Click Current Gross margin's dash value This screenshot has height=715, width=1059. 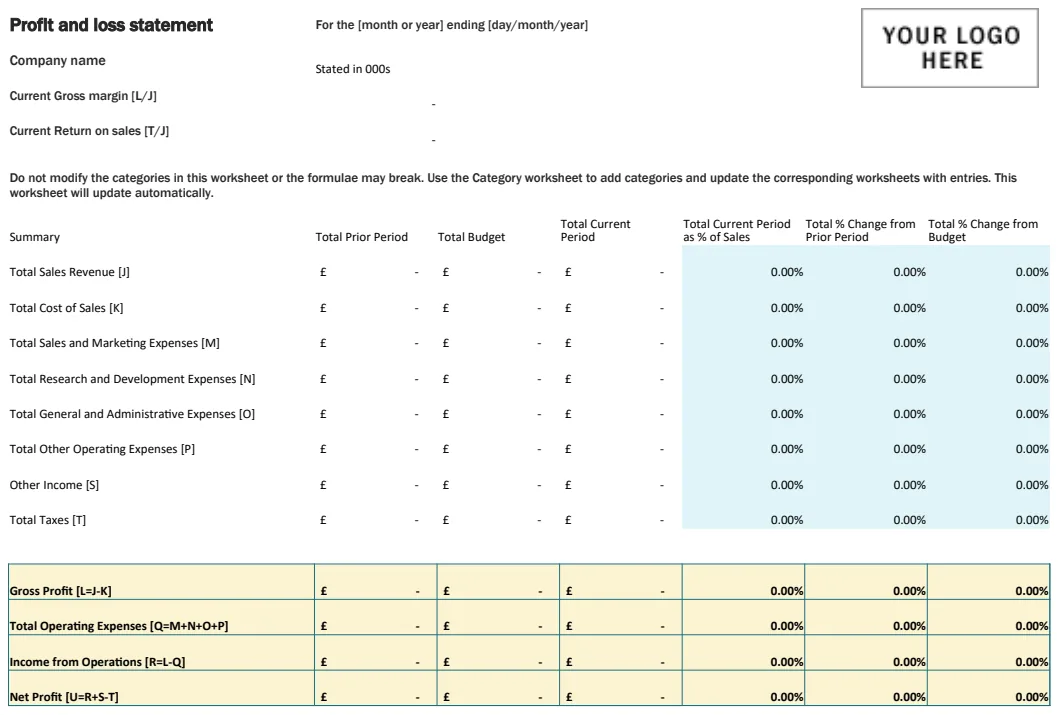pos(434,105)
